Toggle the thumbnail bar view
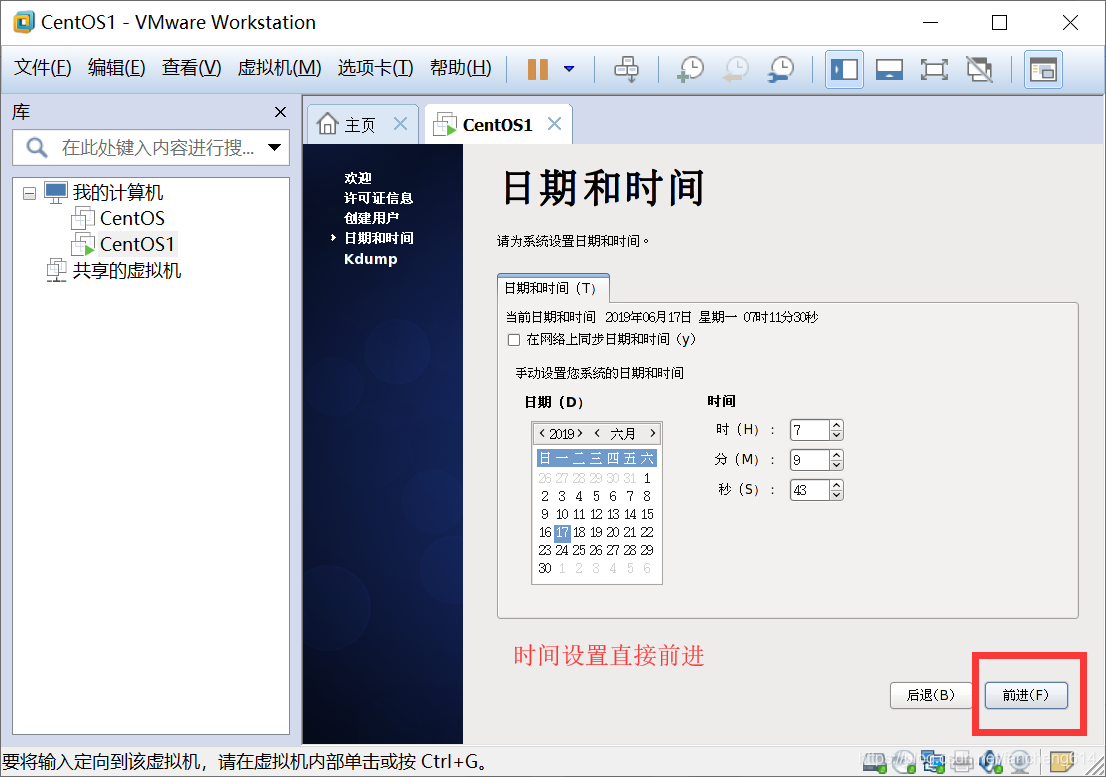The height and width of the screenshot is (777, 1106). click(889, 69)
